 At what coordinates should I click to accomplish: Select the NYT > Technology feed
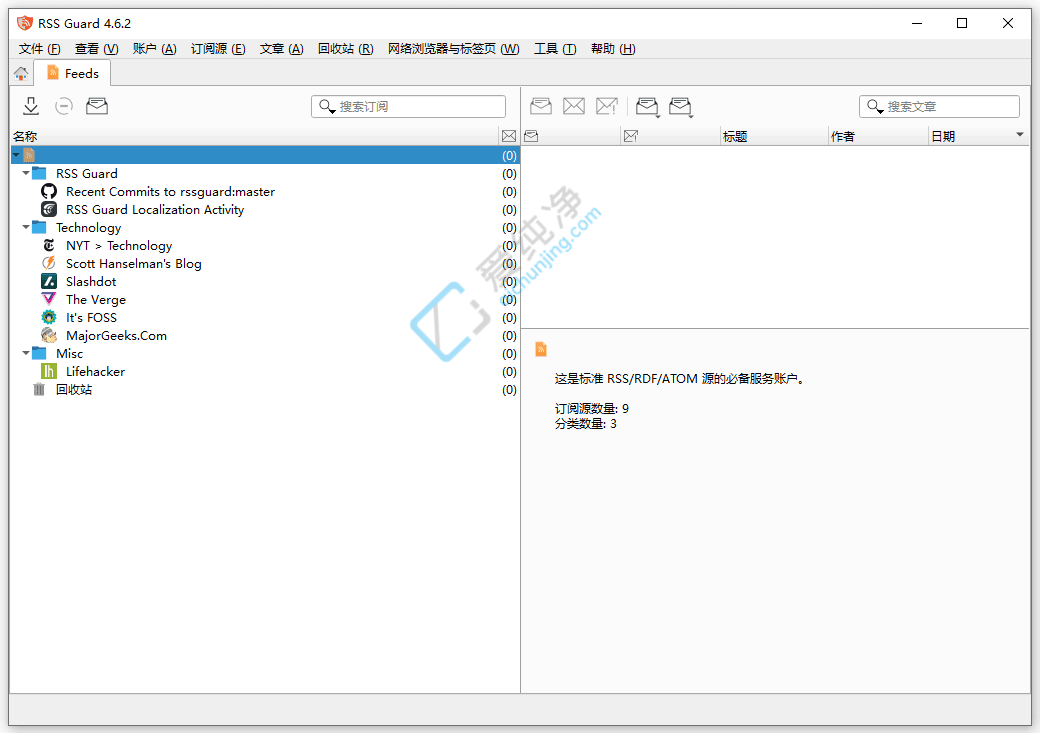point(119,245)
